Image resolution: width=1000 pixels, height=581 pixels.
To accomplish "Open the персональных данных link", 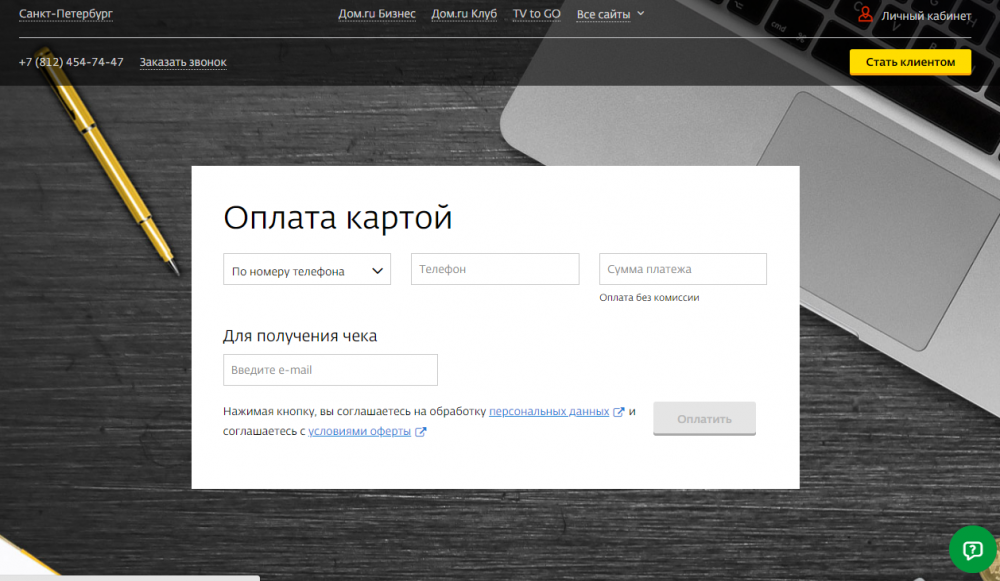I will coord(548,411).
